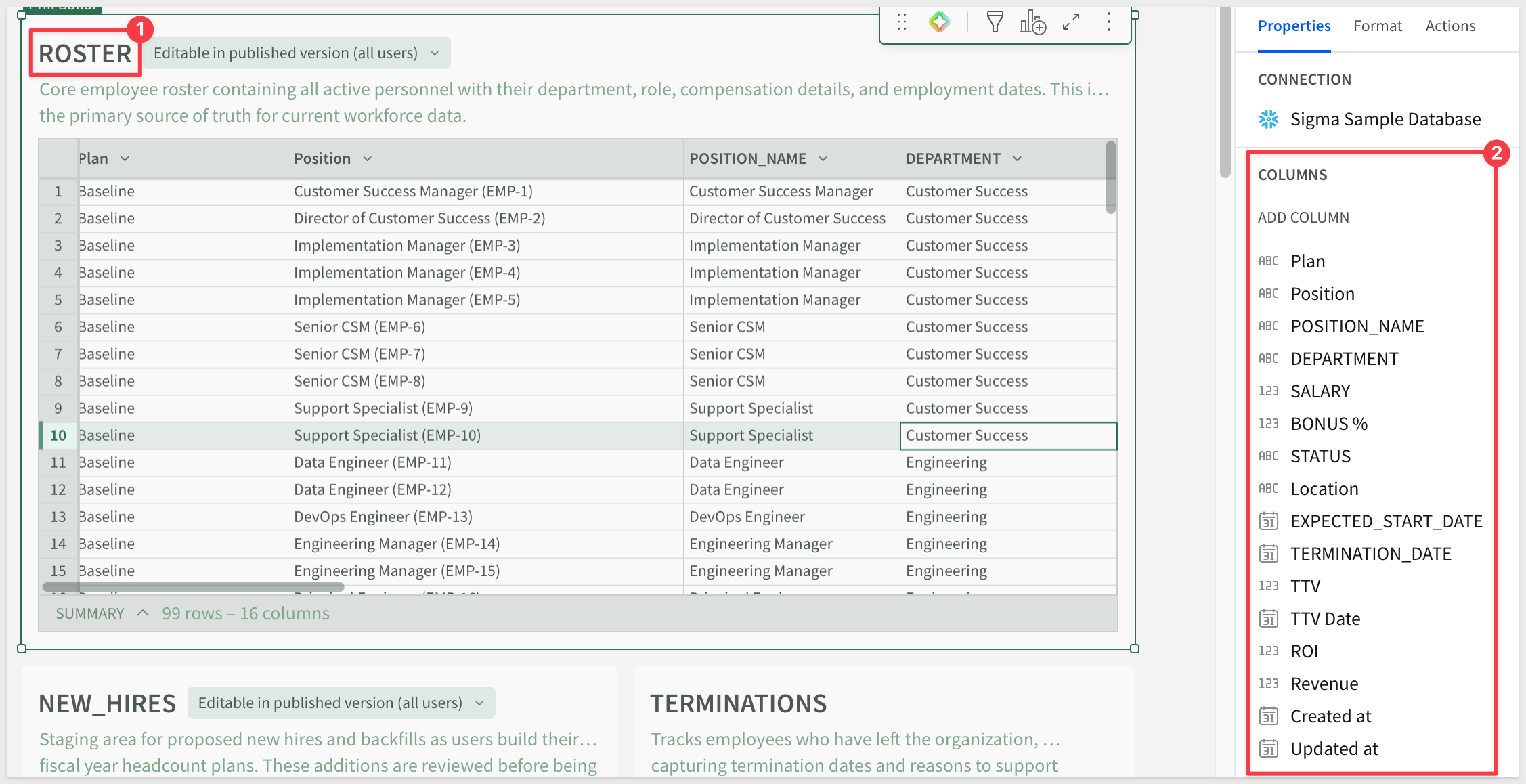Select cell 'Senior CSM (EMP-6)'
Screen dimensions: 1526x784
coord(485,327)
